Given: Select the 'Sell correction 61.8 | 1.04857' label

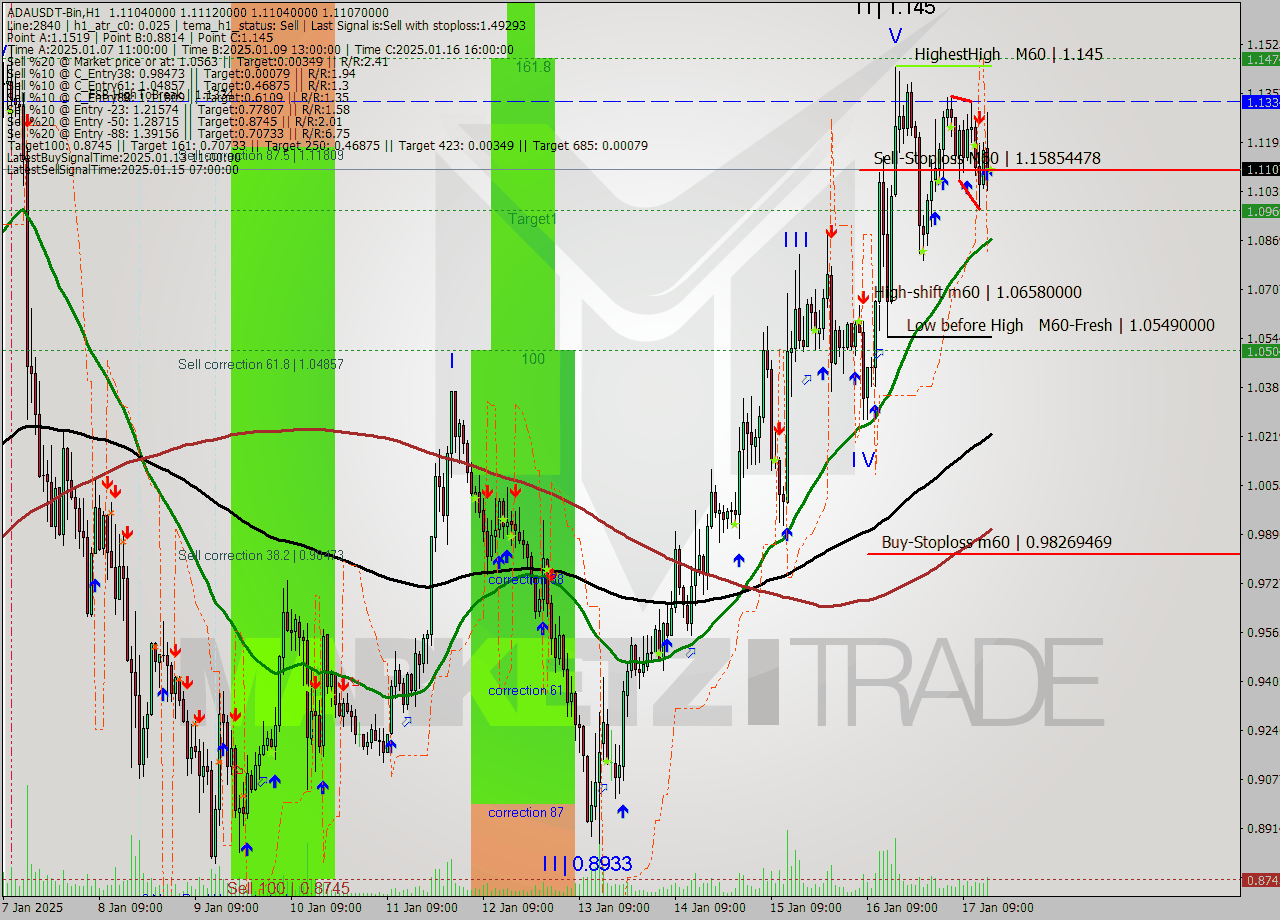Looking at the screenshot, I should click(260, 364).
